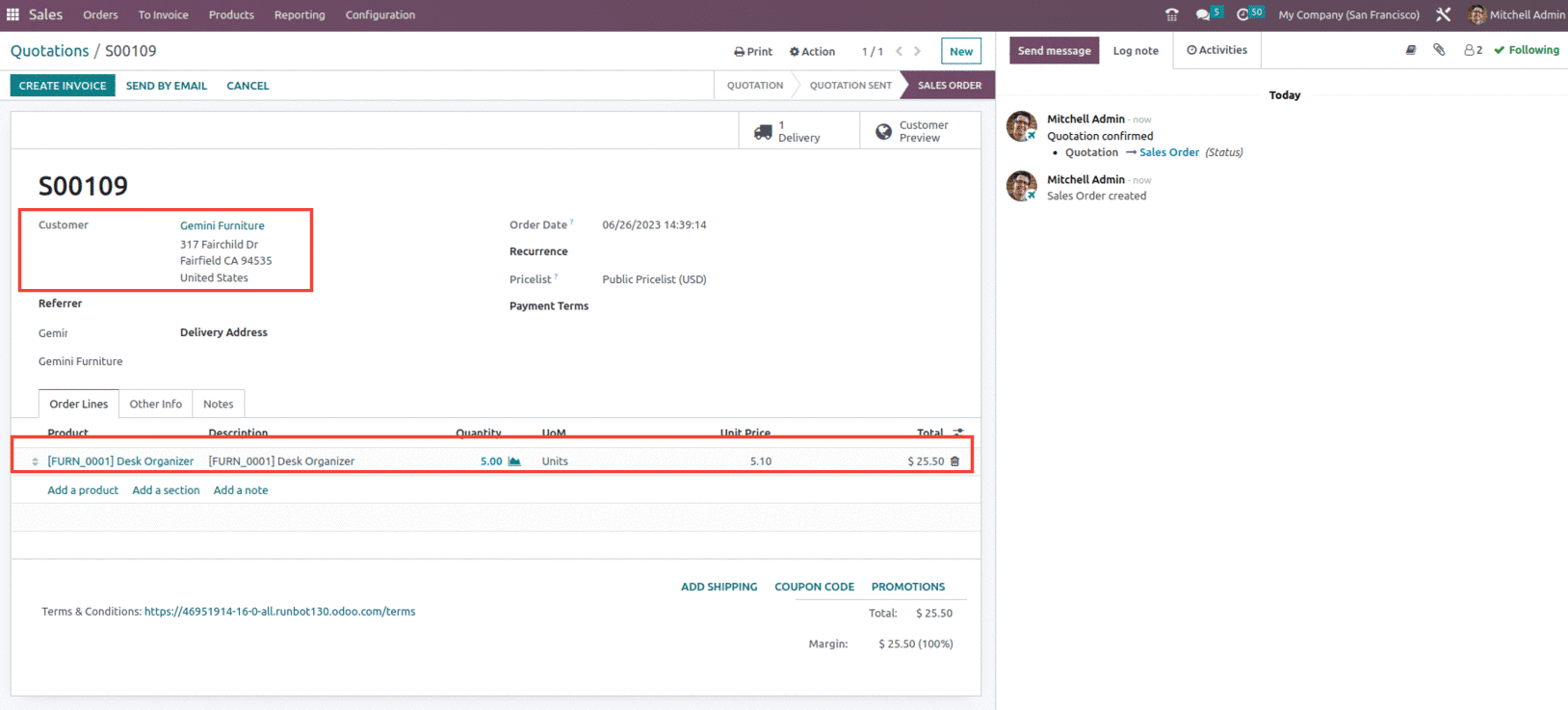Open the Activities tab in chatter
The width and height of the screenshot is (1568, 710).
(x=1216, y=50)
